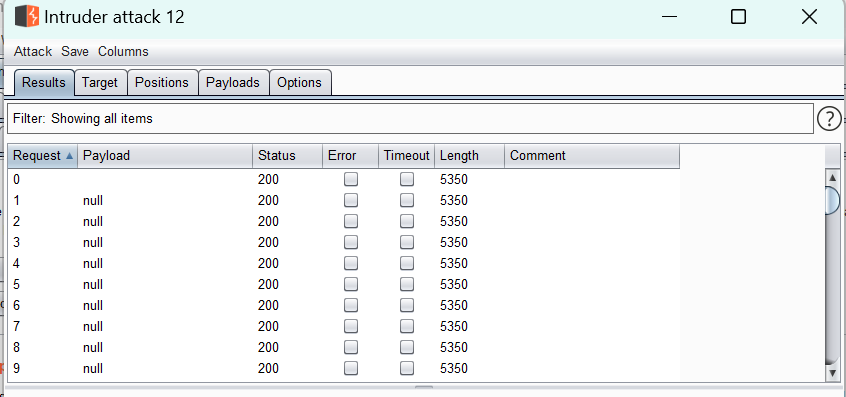
Task: Click the null payload of request 3
Action: (x=93, y=243)
